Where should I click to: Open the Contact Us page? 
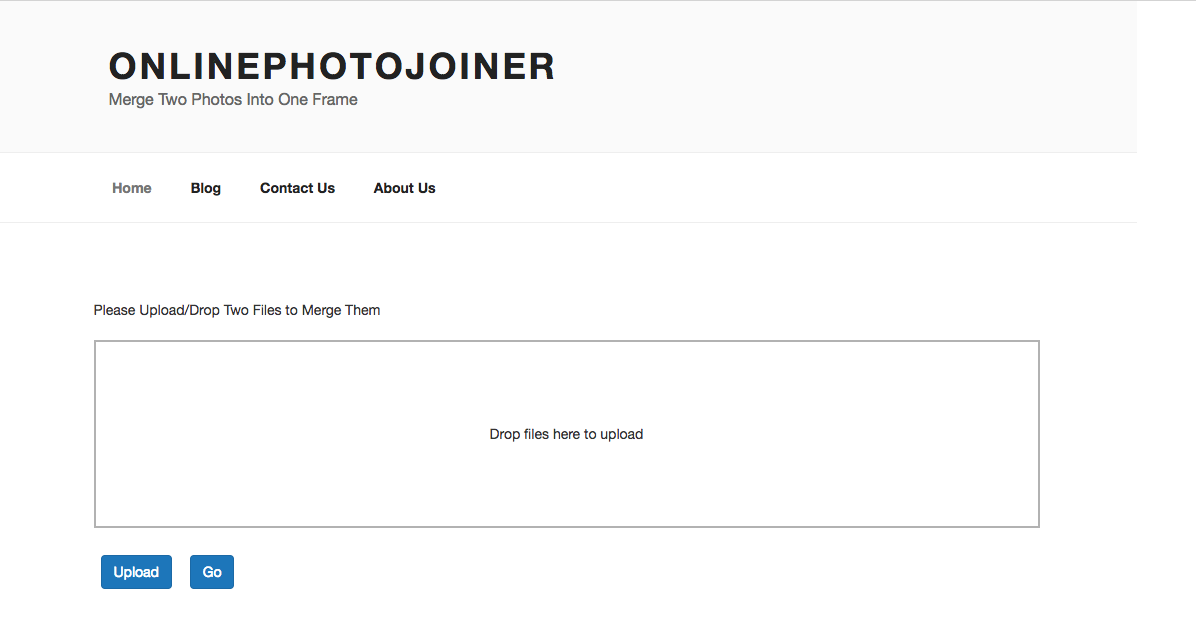point(297,188)
